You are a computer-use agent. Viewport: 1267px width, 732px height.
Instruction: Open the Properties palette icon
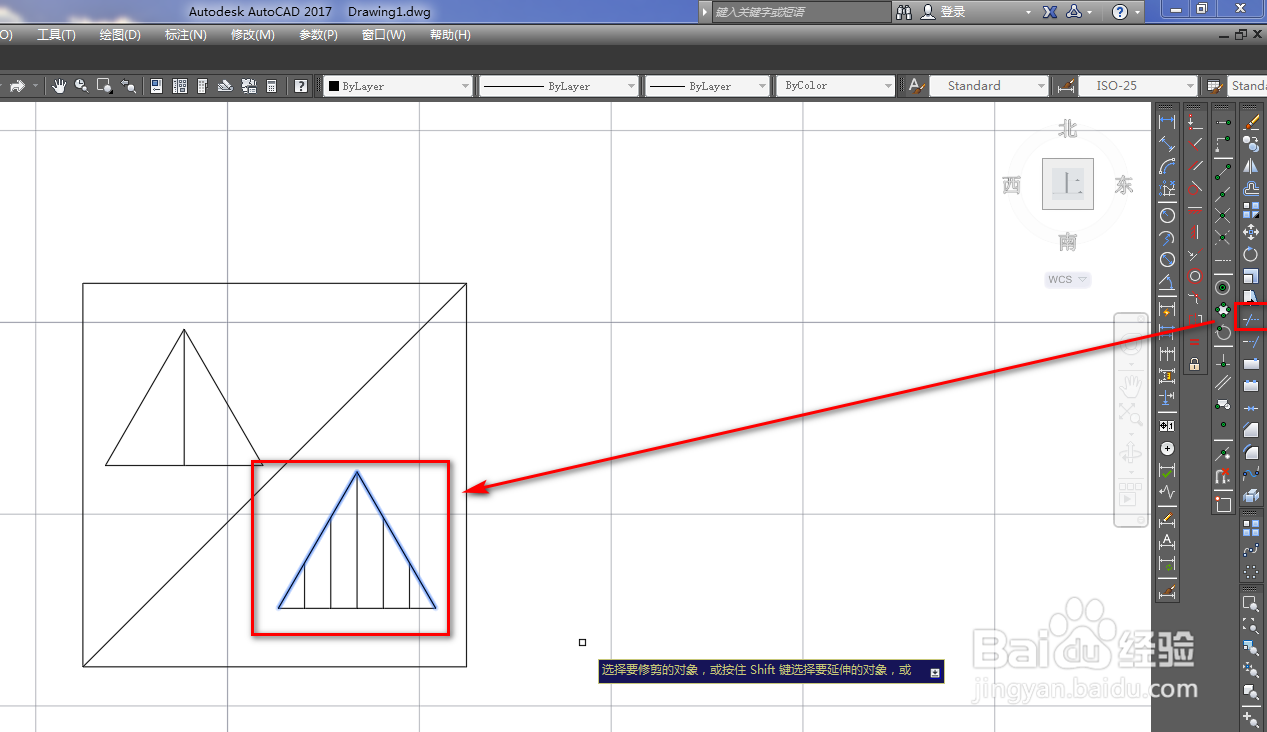tap(157, 86)
